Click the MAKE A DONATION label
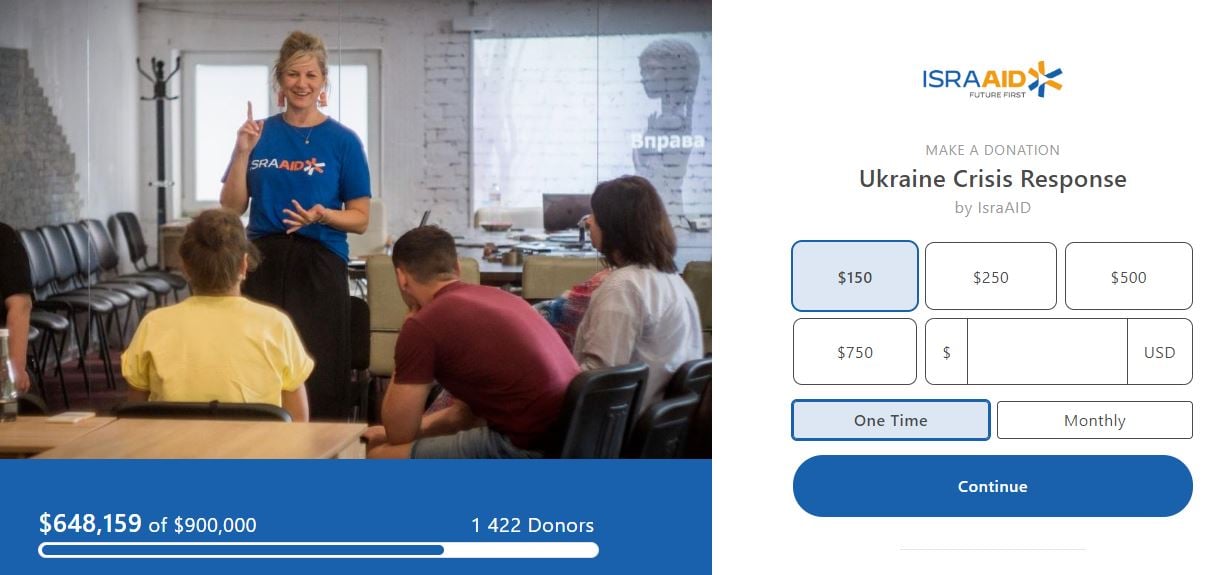 click(993, 150)
